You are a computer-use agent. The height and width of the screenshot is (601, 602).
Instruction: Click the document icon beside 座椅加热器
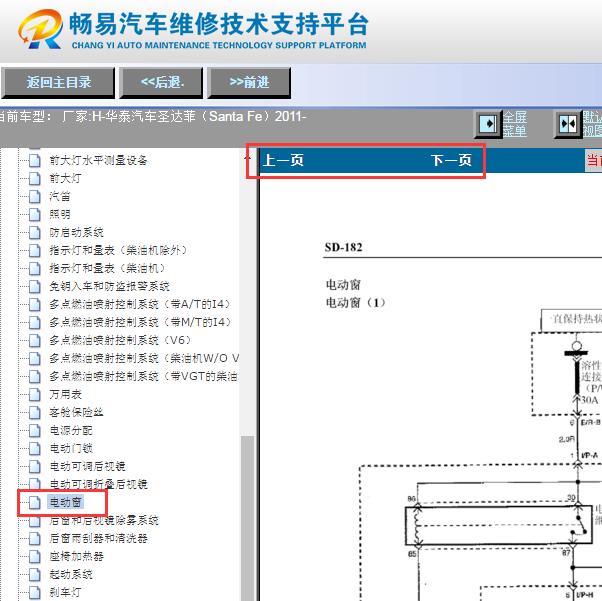click(x=35, y=556)
